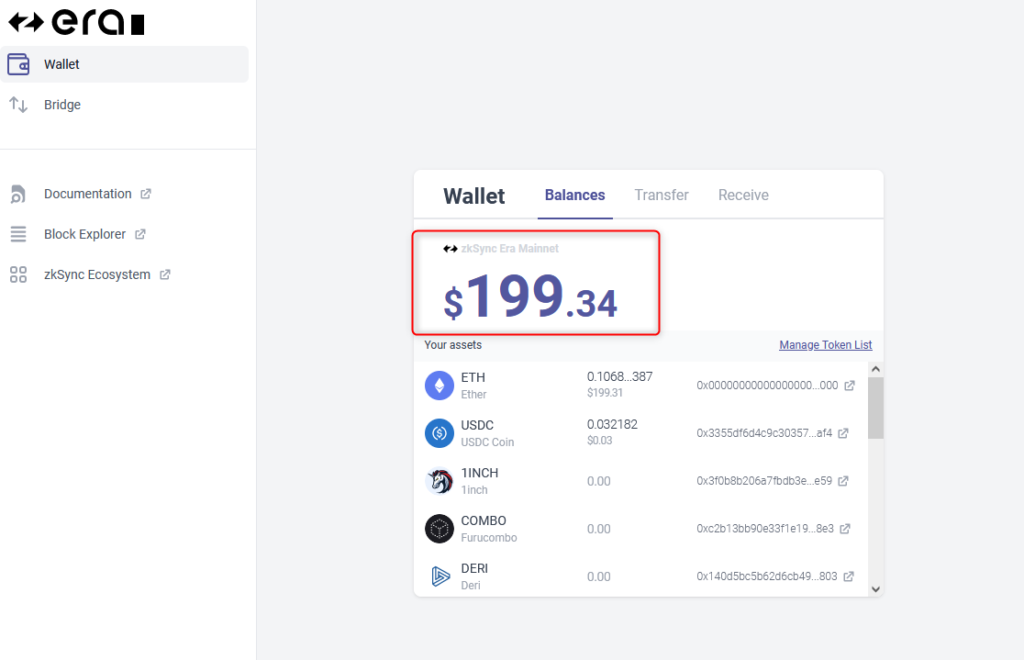The image size is (1024, 660).
Task: Switch to the Balances tab
Action: pos(575,195)
